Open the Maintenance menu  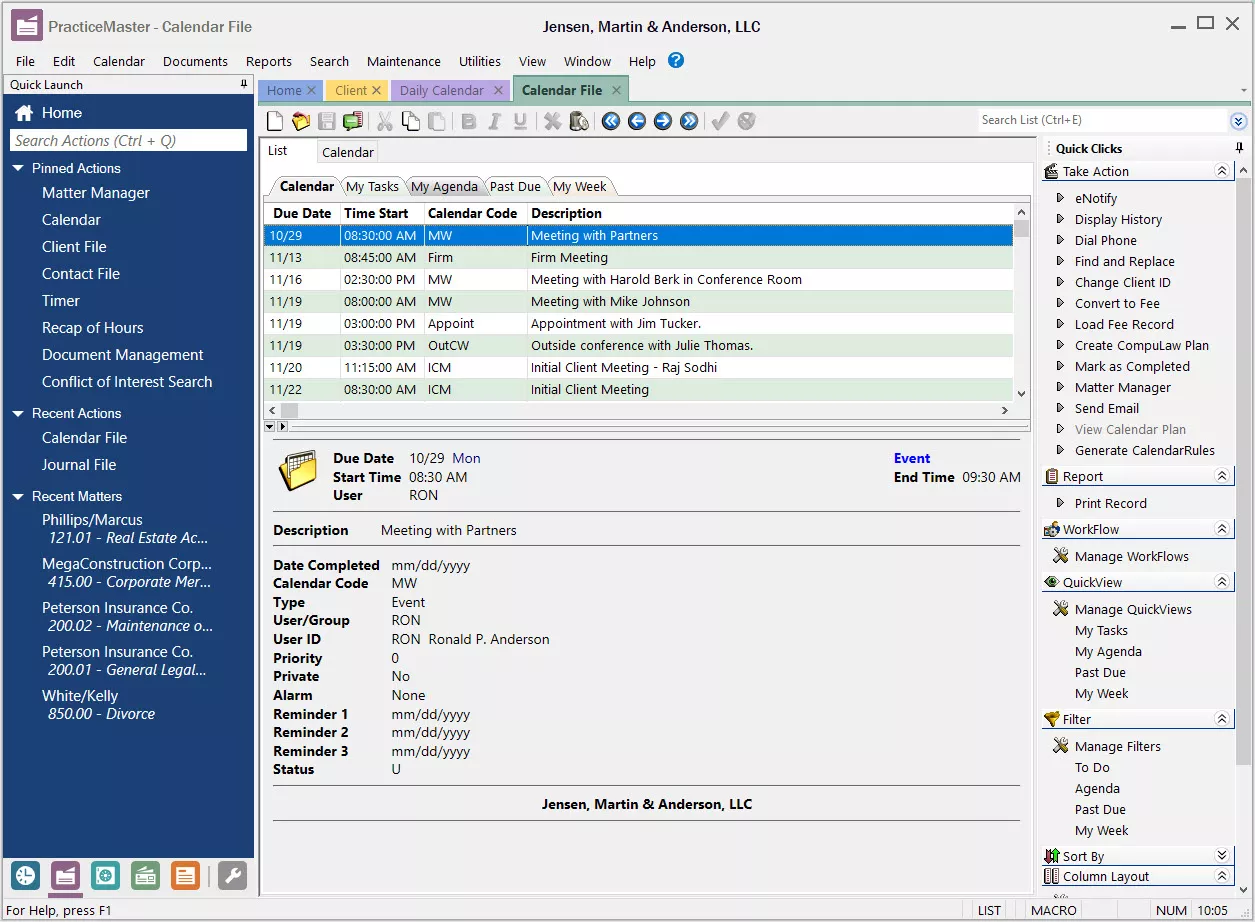pyautogui.click(x=403, y=61)
